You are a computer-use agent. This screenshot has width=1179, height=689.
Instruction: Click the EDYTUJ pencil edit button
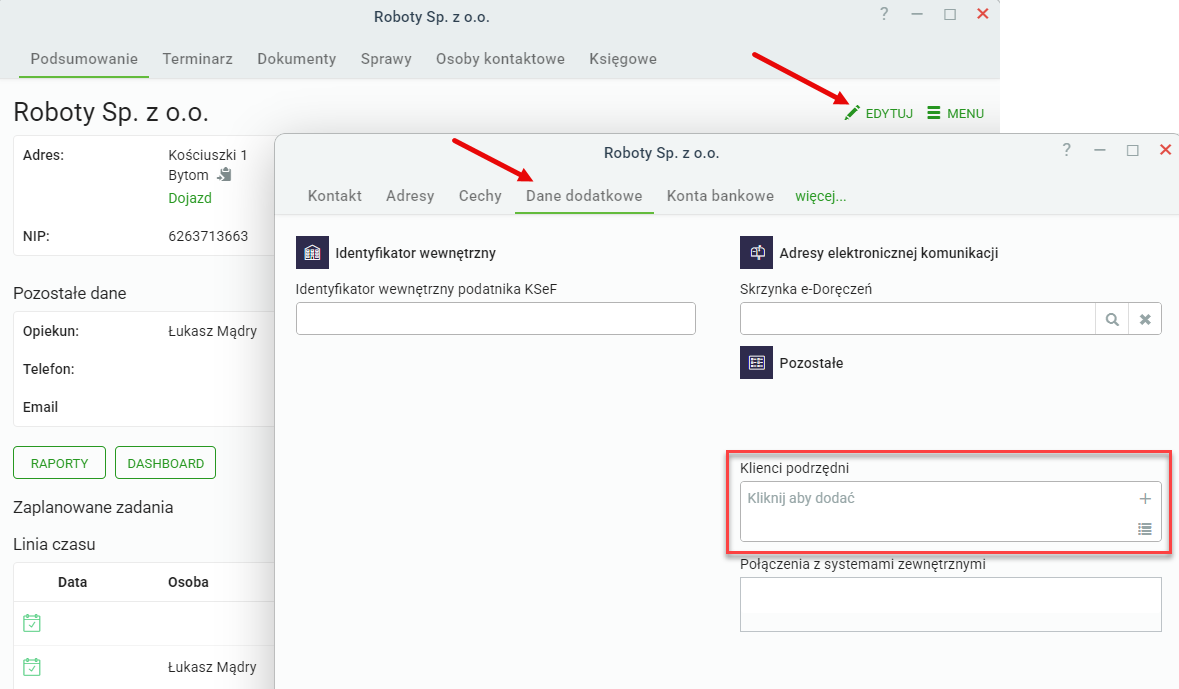tap(878, 114)
